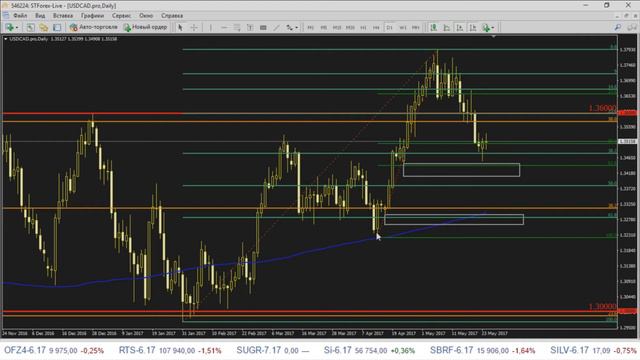Click the current price tag on price scale
Viewport: 640px width, 360px height.
click(x=628, y=142)
